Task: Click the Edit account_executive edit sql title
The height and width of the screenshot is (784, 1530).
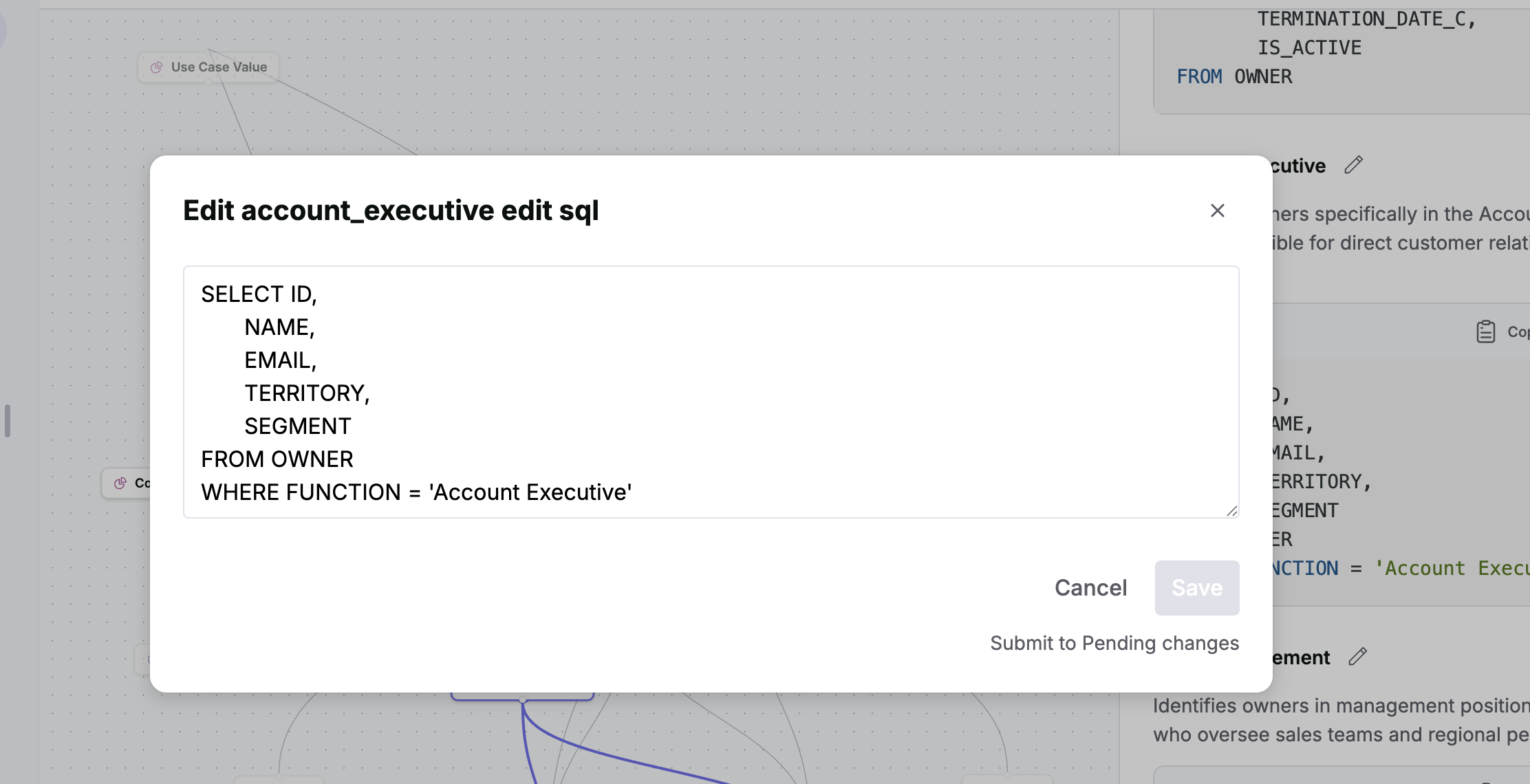Action: pos(391,210)
